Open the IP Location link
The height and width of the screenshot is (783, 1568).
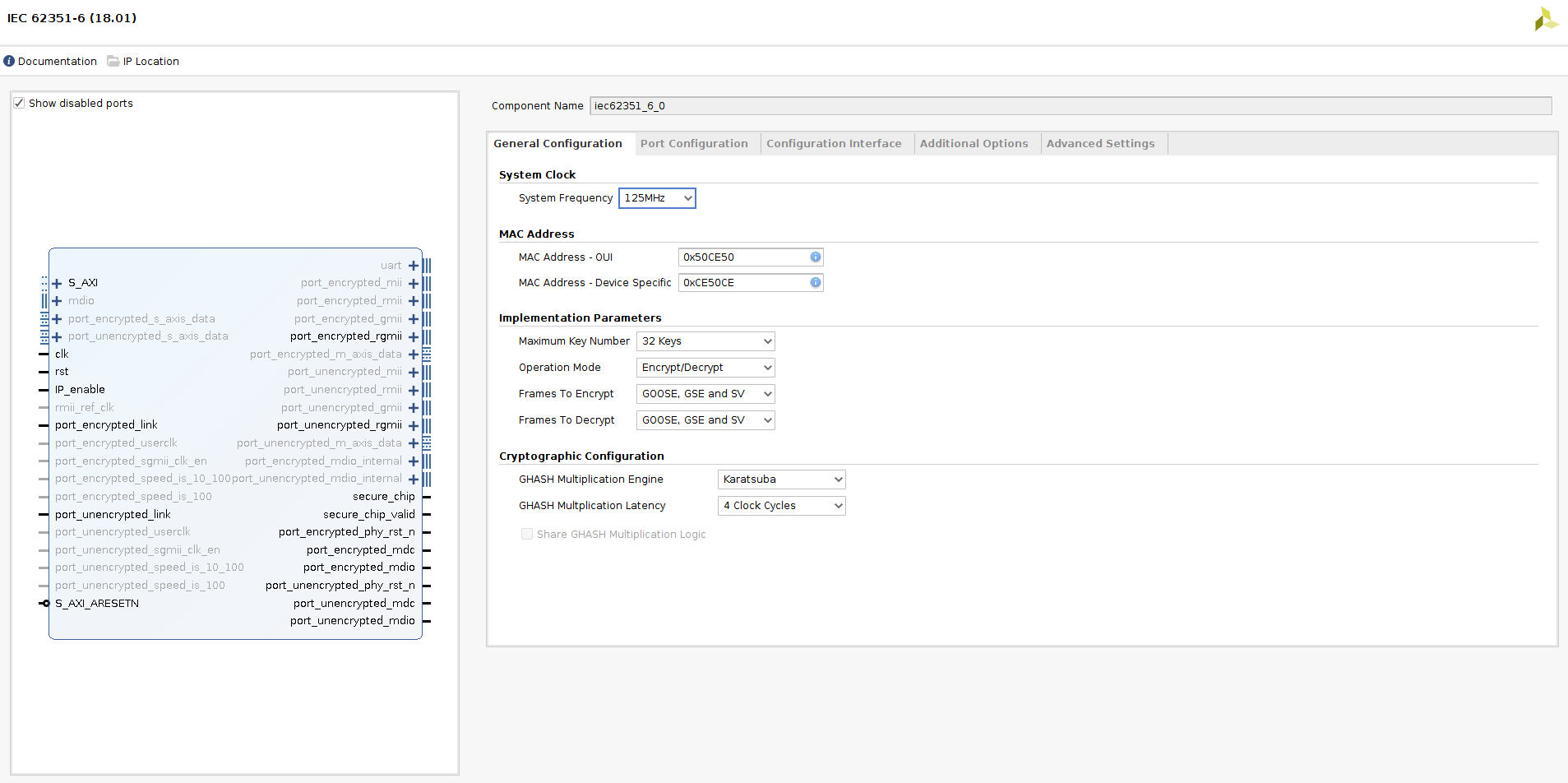[x=150, y=61]
